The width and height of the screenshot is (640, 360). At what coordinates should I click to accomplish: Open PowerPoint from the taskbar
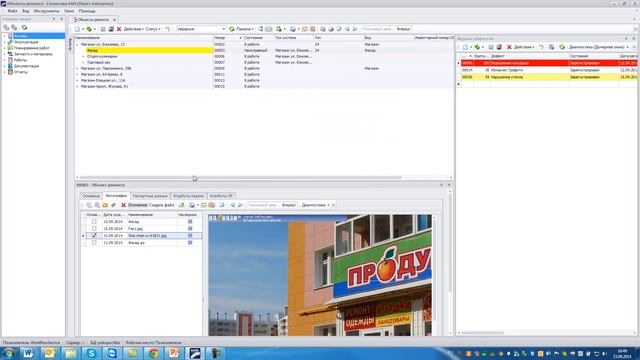174,353
